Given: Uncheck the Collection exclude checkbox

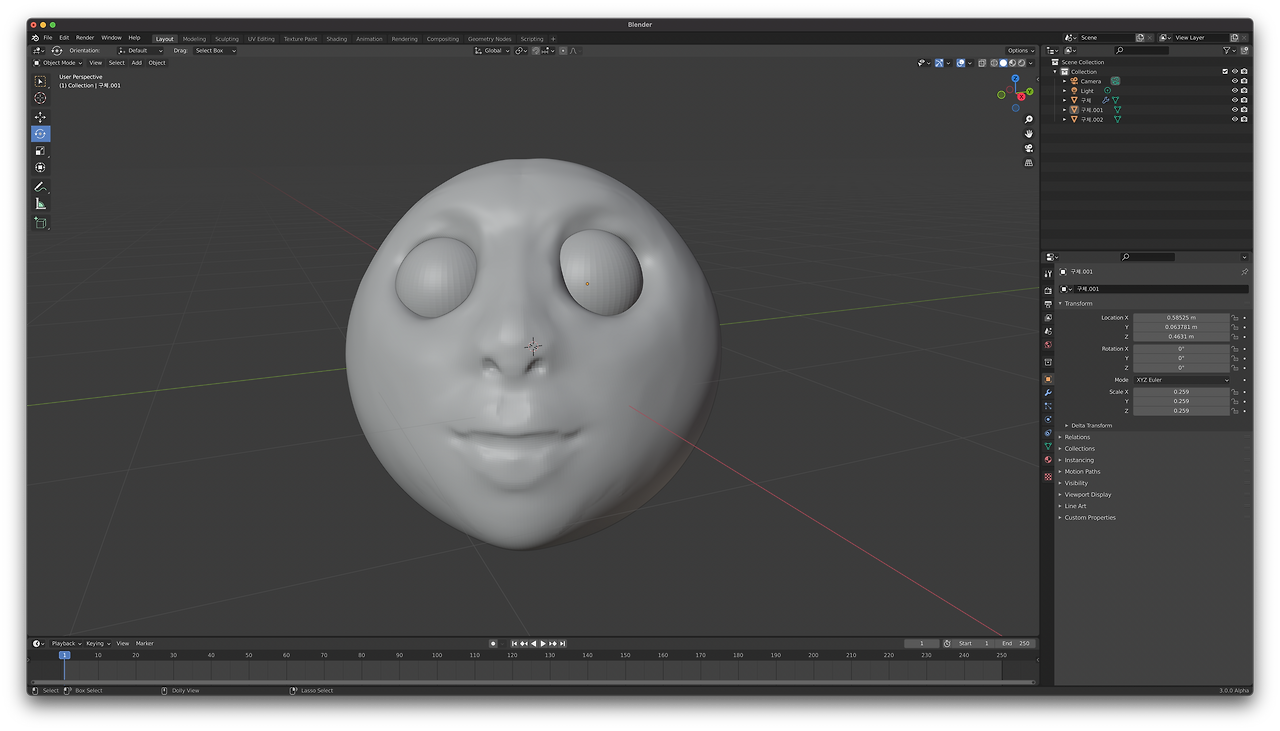Looking at the screenshot, I should [1224, 72].
